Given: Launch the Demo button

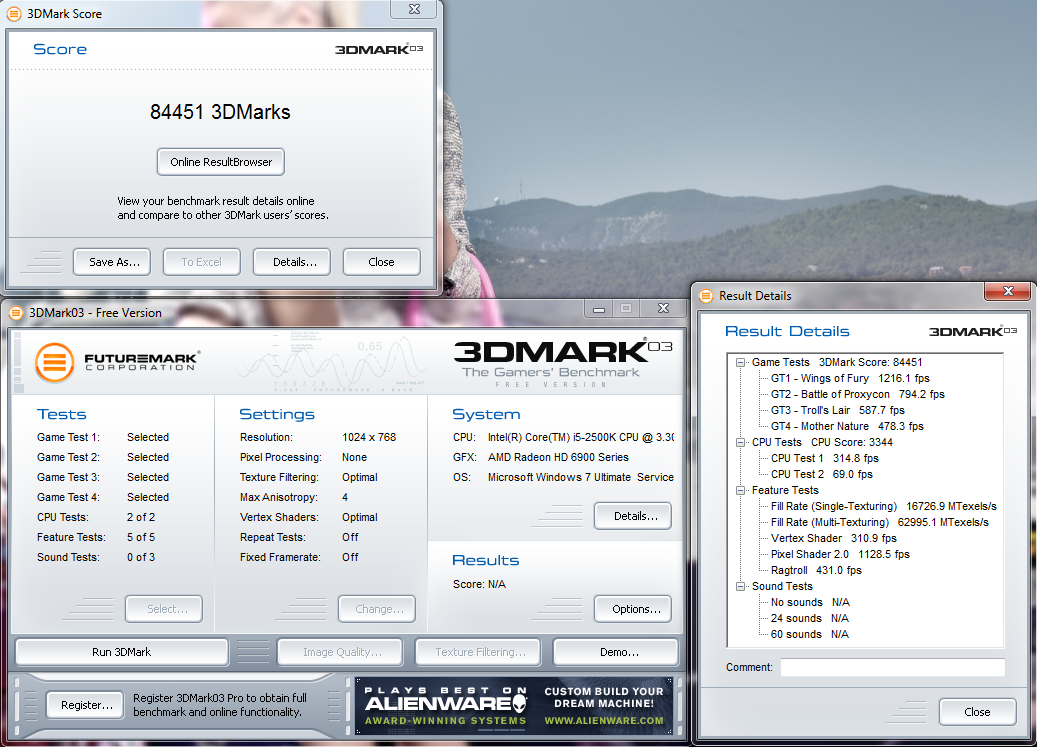Looking at the screenshot, I should pos(616,652).
